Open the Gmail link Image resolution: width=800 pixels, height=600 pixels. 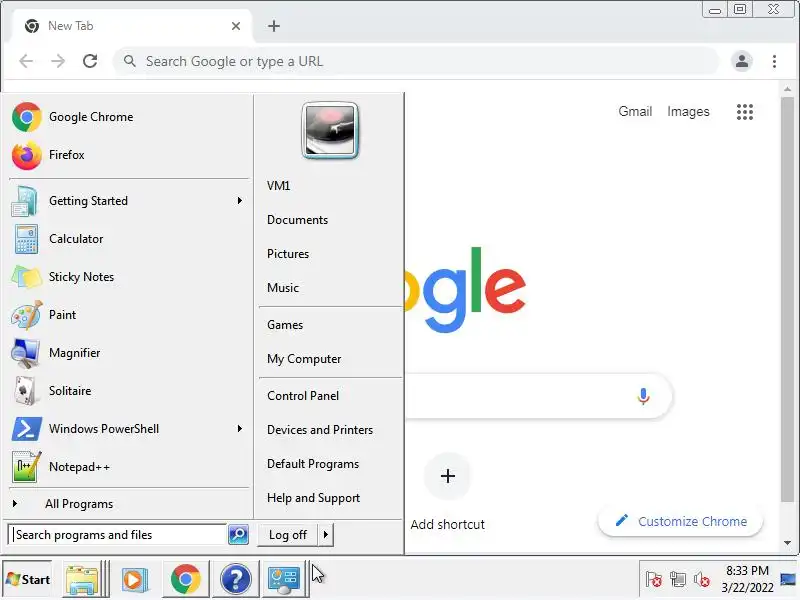point(635,112)
